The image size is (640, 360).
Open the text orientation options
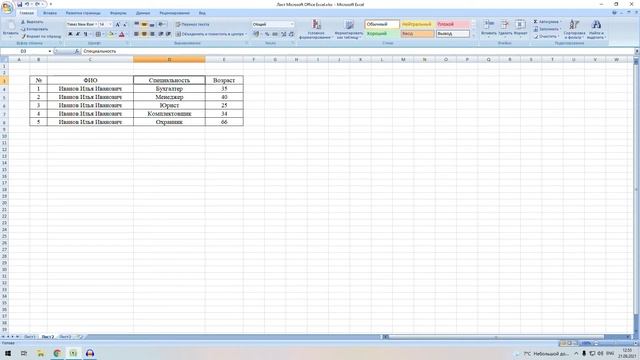click(162, 24)
